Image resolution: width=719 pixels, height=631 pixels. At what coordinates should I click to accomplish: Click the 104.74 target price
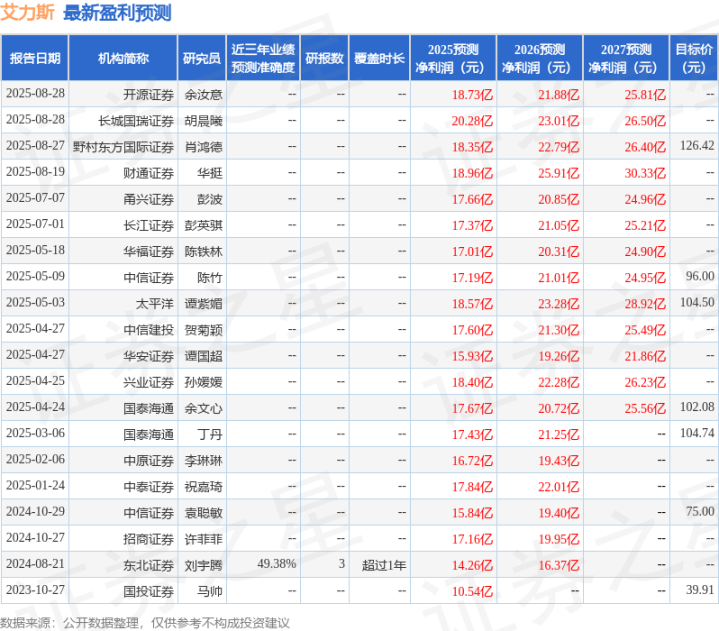tap(697, 433)
